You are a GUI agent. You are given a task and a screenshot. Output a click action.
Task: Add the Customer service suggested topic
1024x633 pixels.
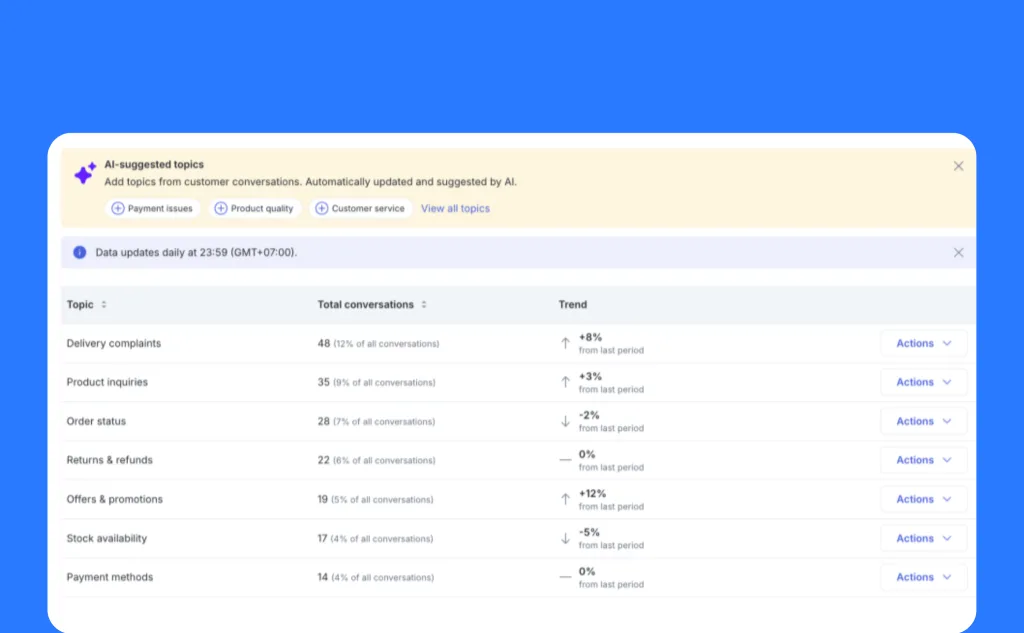360,208
